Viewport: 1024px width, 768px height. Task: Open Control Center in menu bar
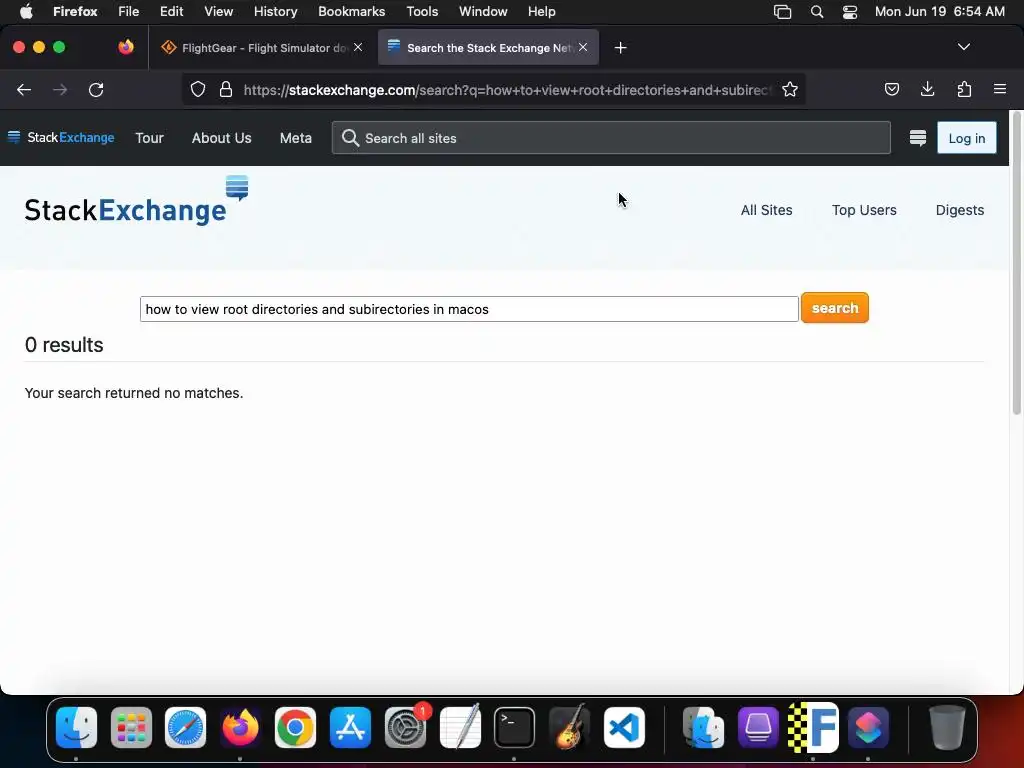[x=850, y=11]
